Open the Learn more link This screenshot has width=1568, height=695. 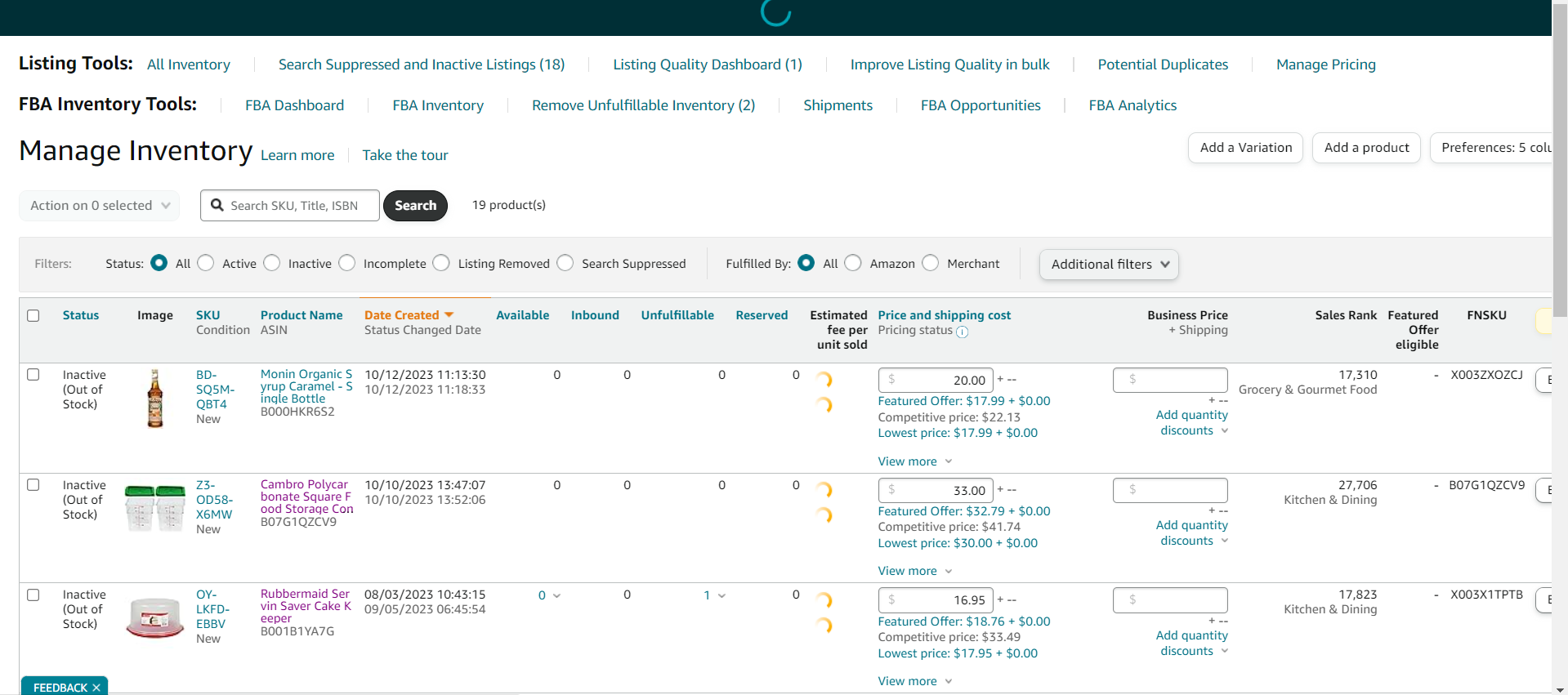[x=297, y=155]
